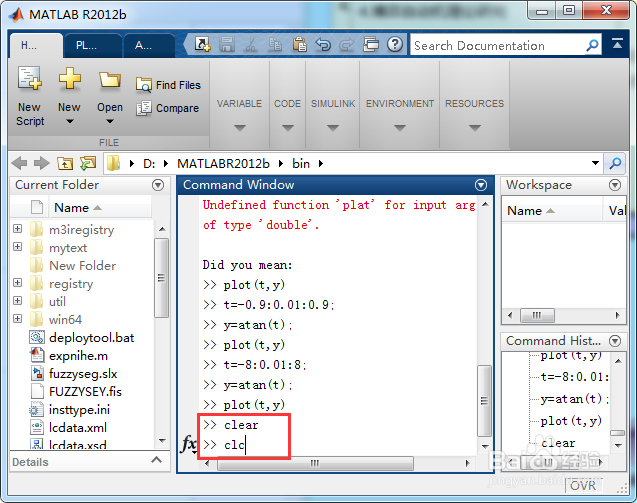This screenshot has width=637, height=503.
Task: Click the D: segment in address bar
Action: (x=149, y=163)
